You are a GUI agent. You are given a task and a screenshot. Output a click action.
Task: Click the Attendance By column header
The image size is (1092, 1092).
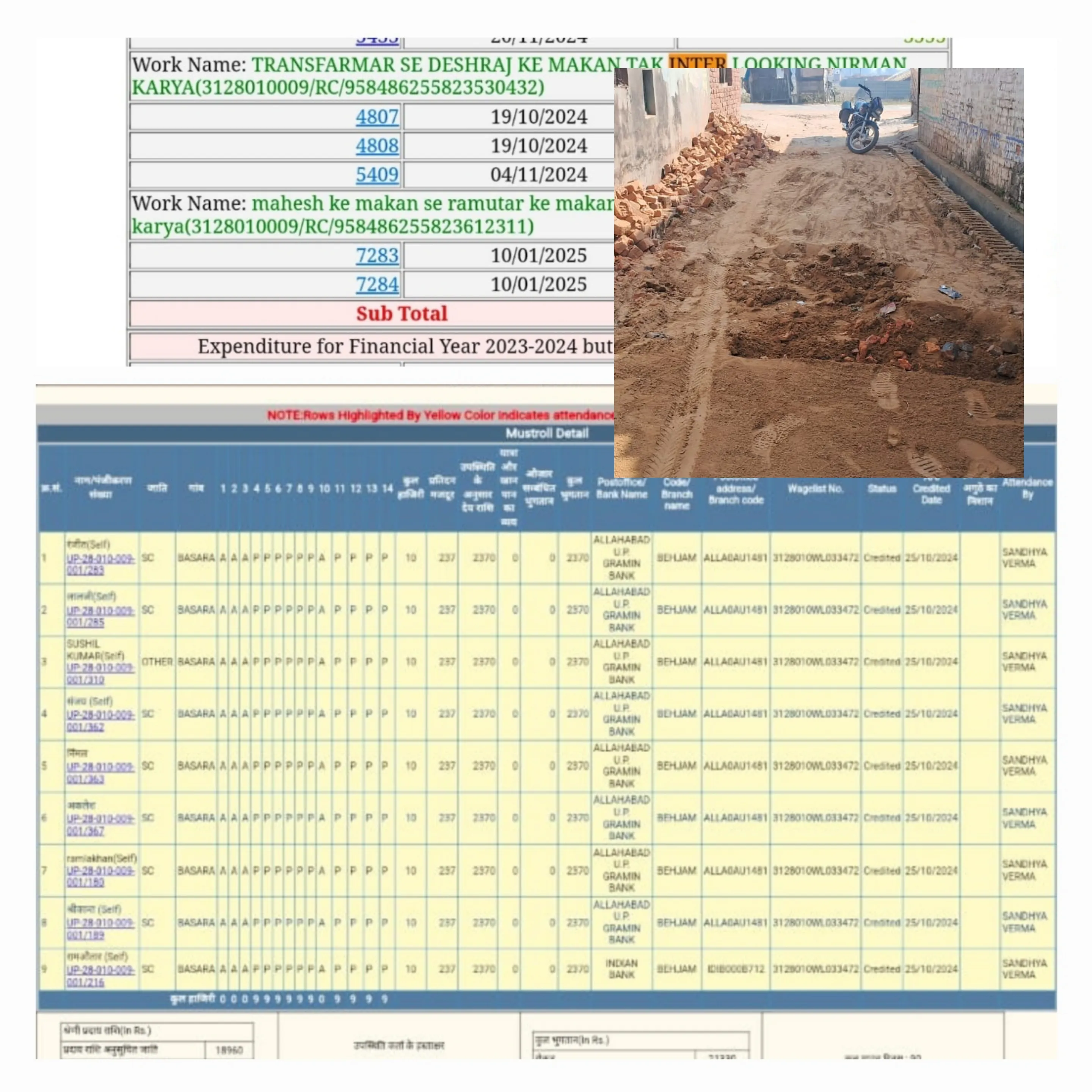pos(1027,488)
